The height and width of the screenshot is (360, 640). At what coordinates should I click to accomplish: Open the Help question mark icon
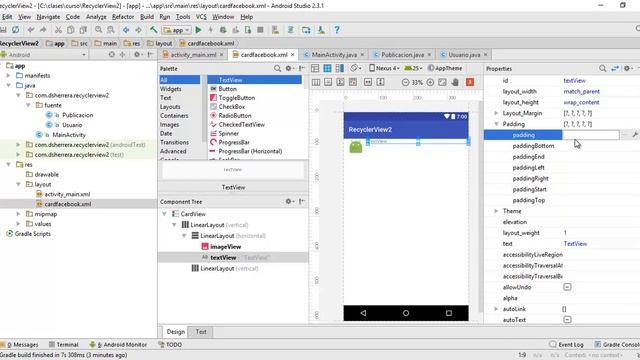337,30
